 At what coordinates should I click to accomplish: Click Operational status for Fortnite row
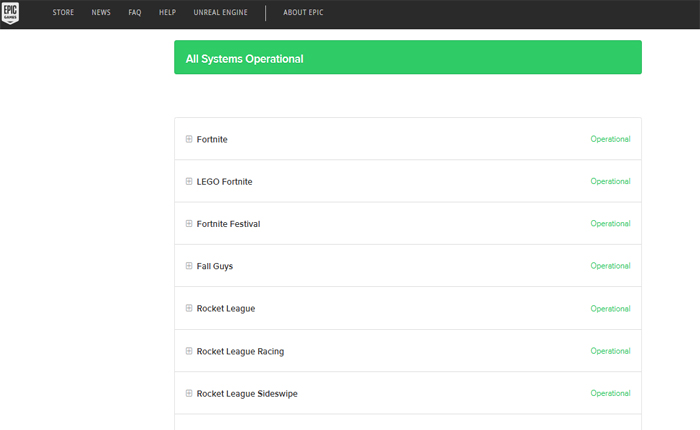(x=610, y=139)
